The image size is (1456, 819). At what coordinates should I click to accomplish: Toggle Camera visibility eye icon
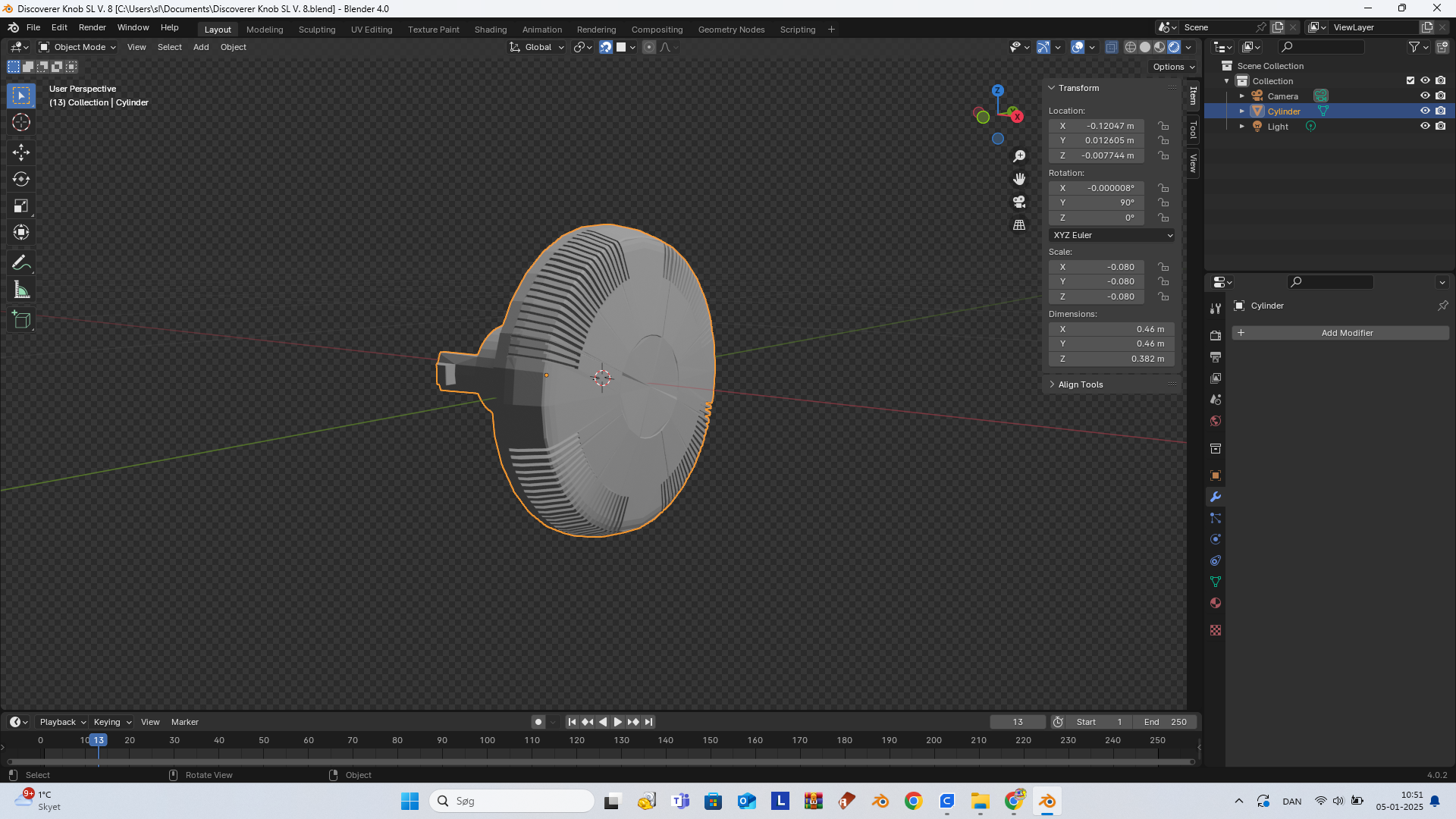tap(1425, 96)
